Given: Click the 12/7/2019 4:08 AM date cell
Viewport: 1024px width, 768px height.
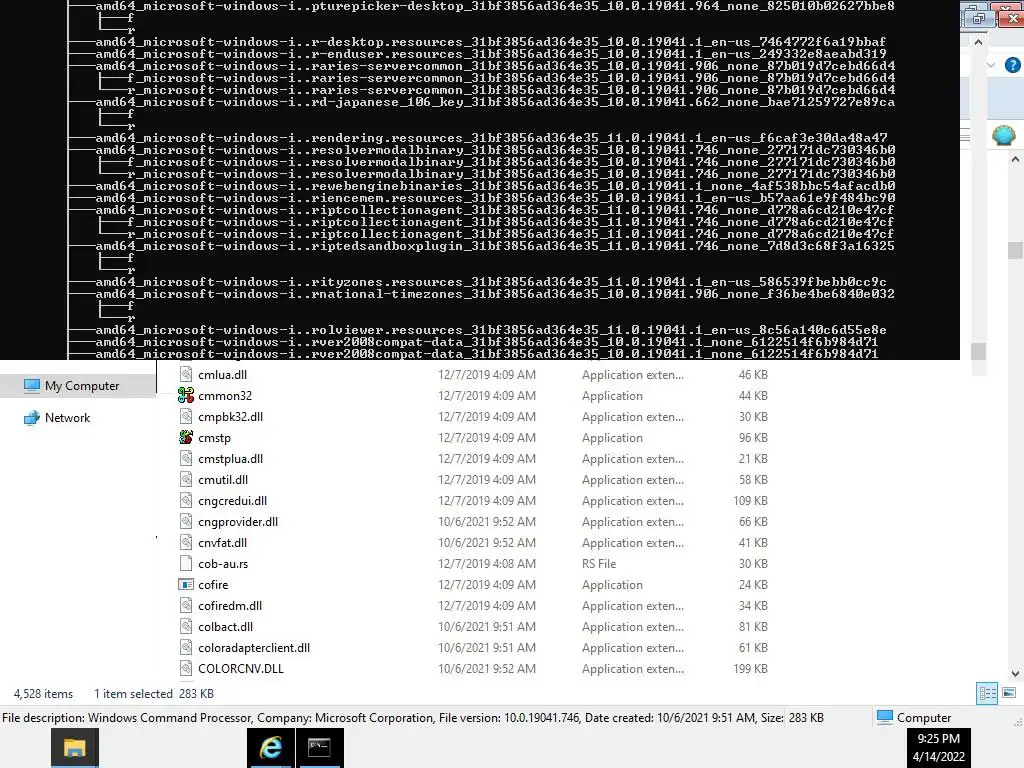Looking at the screenshot, I should click(487, 563).
